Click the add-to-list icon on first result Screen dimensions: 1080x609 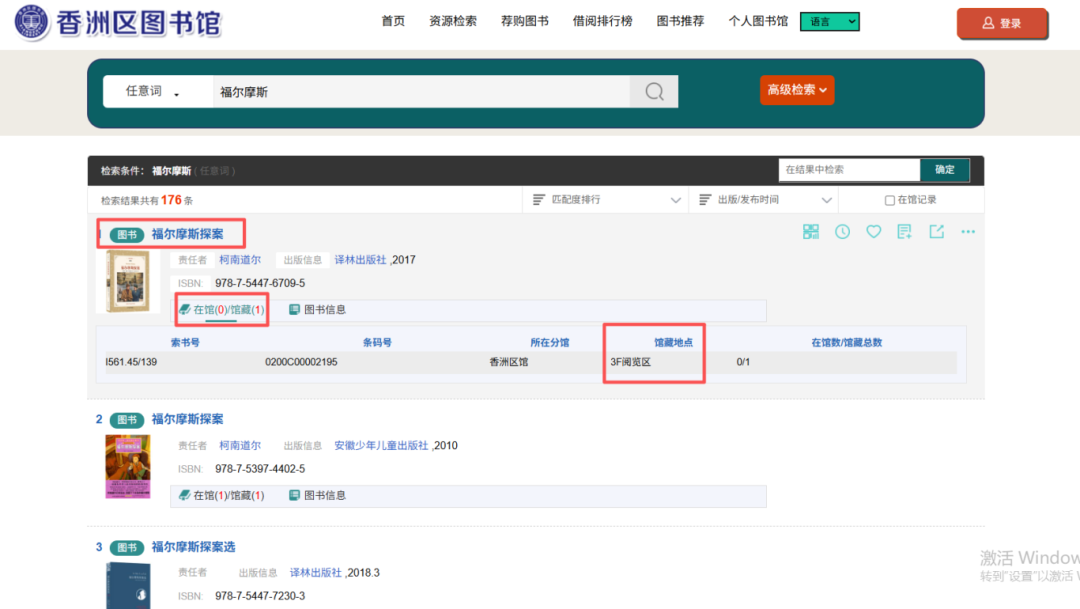point(905,232)
